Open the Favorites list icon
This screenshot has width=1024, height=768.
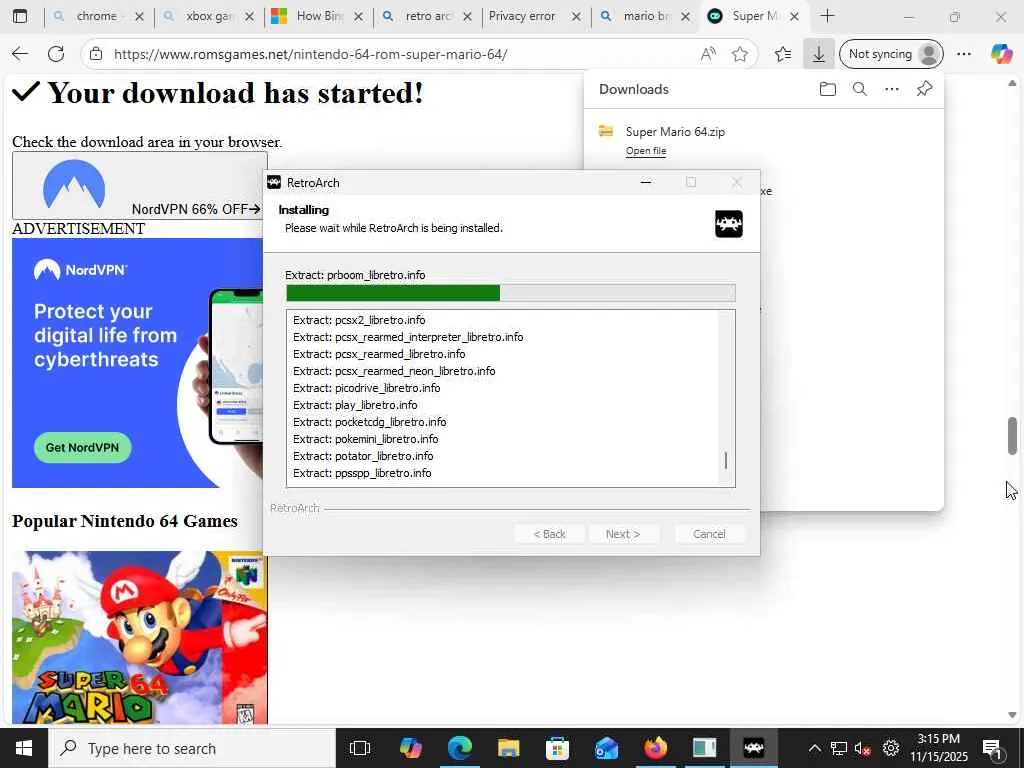[x=783, y=54]
